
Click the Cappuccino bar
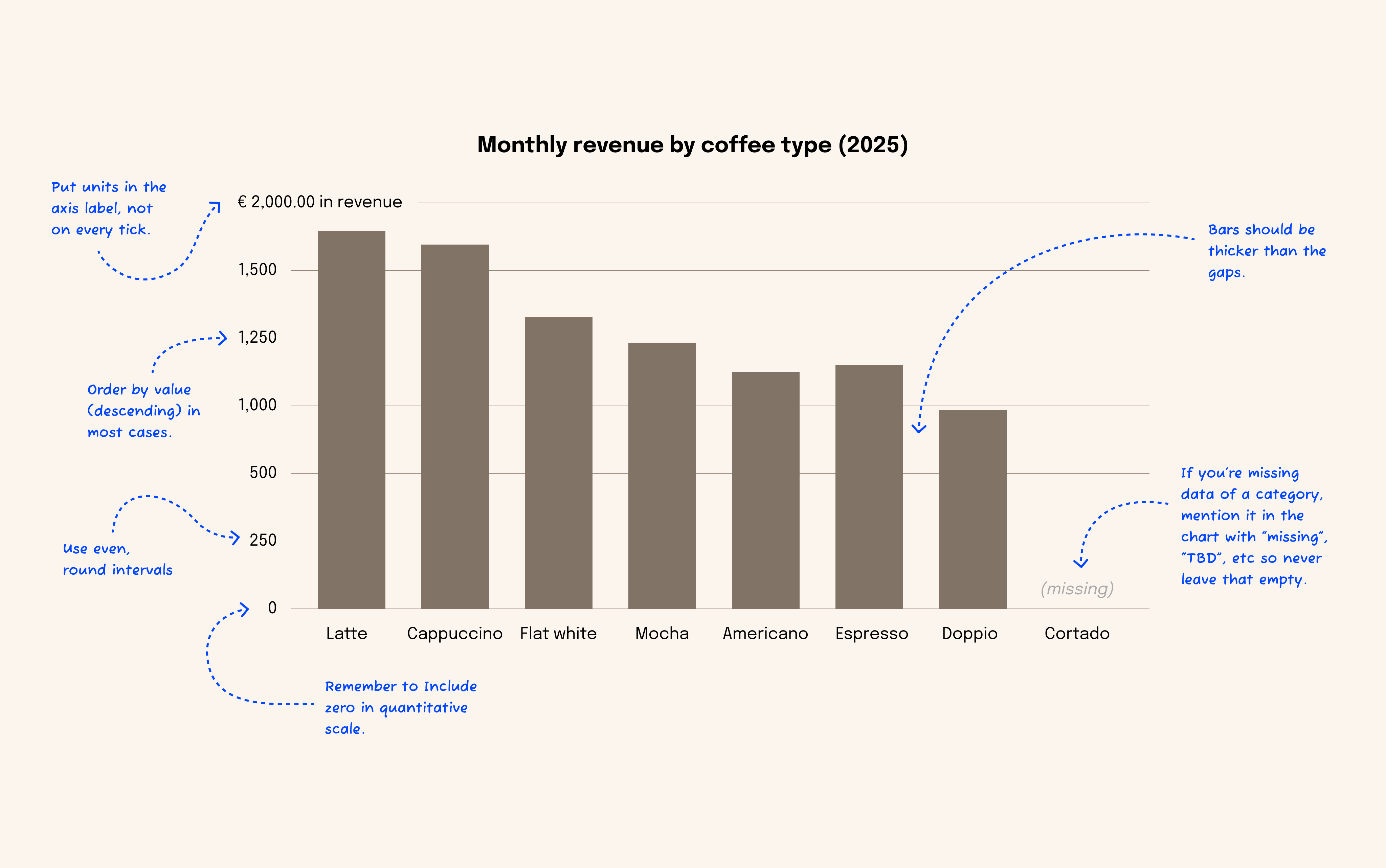[455, 426]
